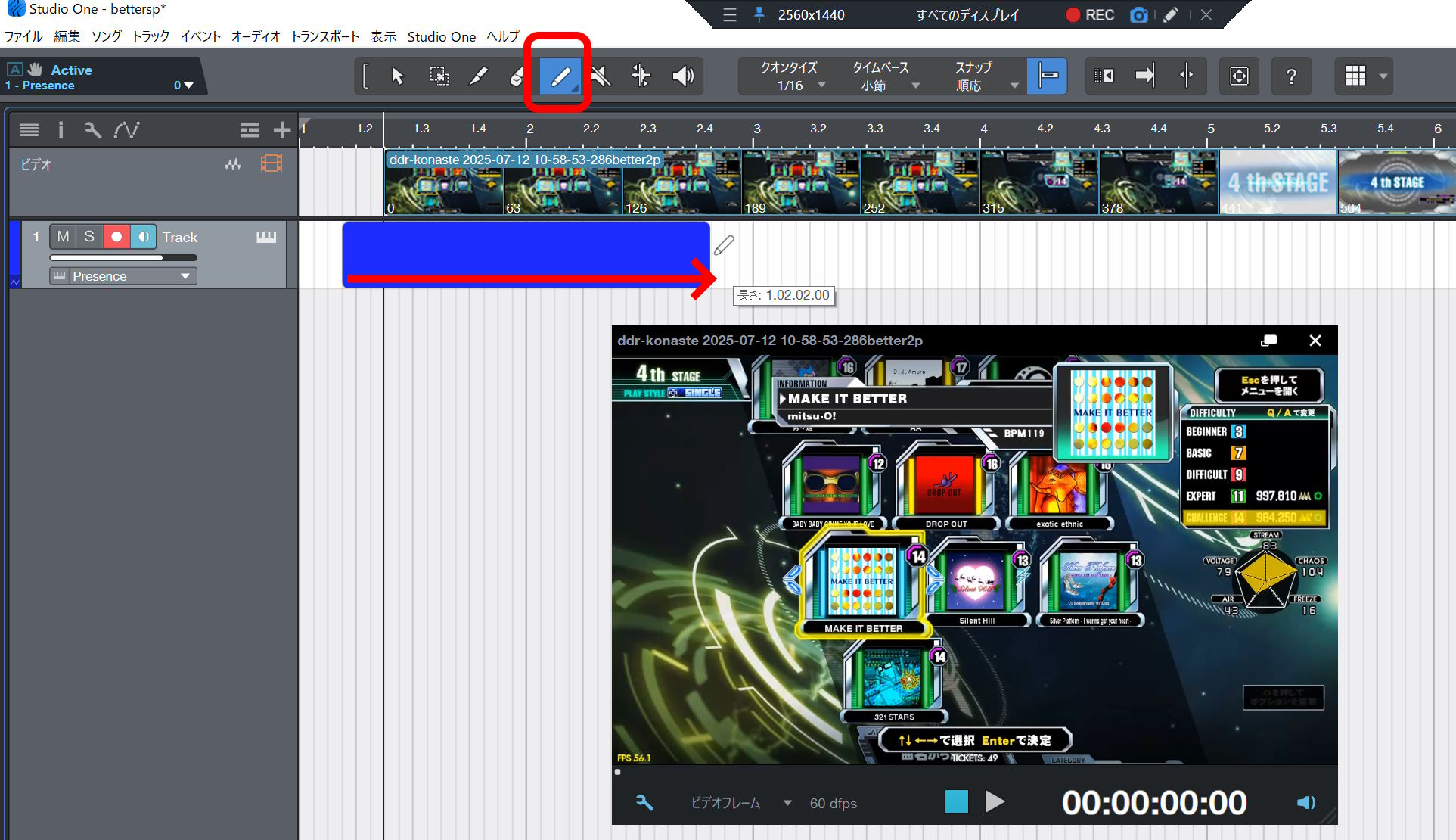Add a track with plus icon
The height and width of the screenshot is (840, 1456).
[x=282, y=130]
